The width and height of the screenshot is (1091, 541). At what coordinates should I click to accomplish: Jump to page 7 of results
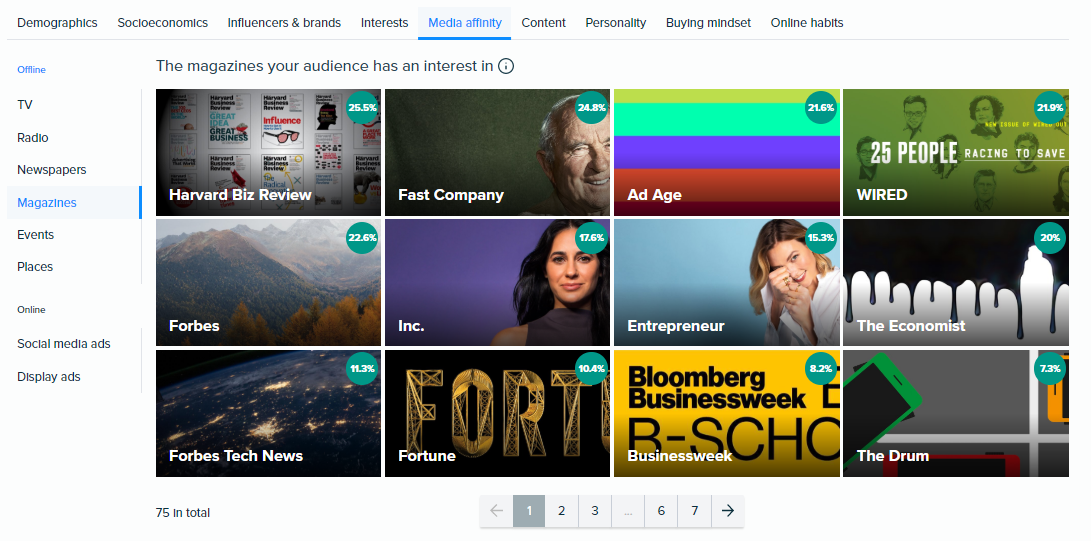point(694,511)
